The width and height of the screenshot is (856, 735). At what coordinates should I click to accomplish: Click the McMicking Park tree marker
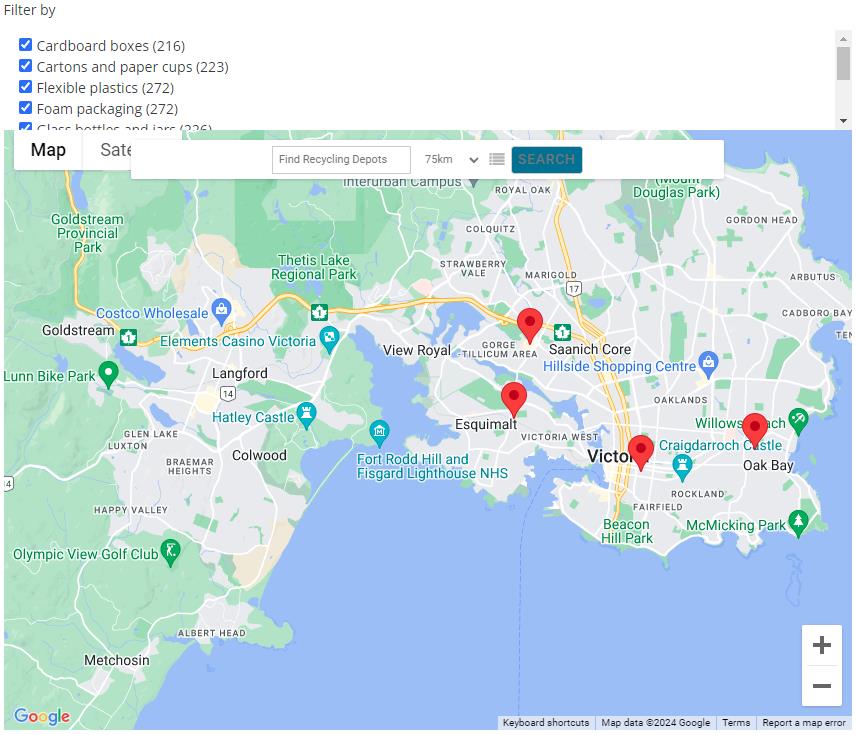coord(798,524)
